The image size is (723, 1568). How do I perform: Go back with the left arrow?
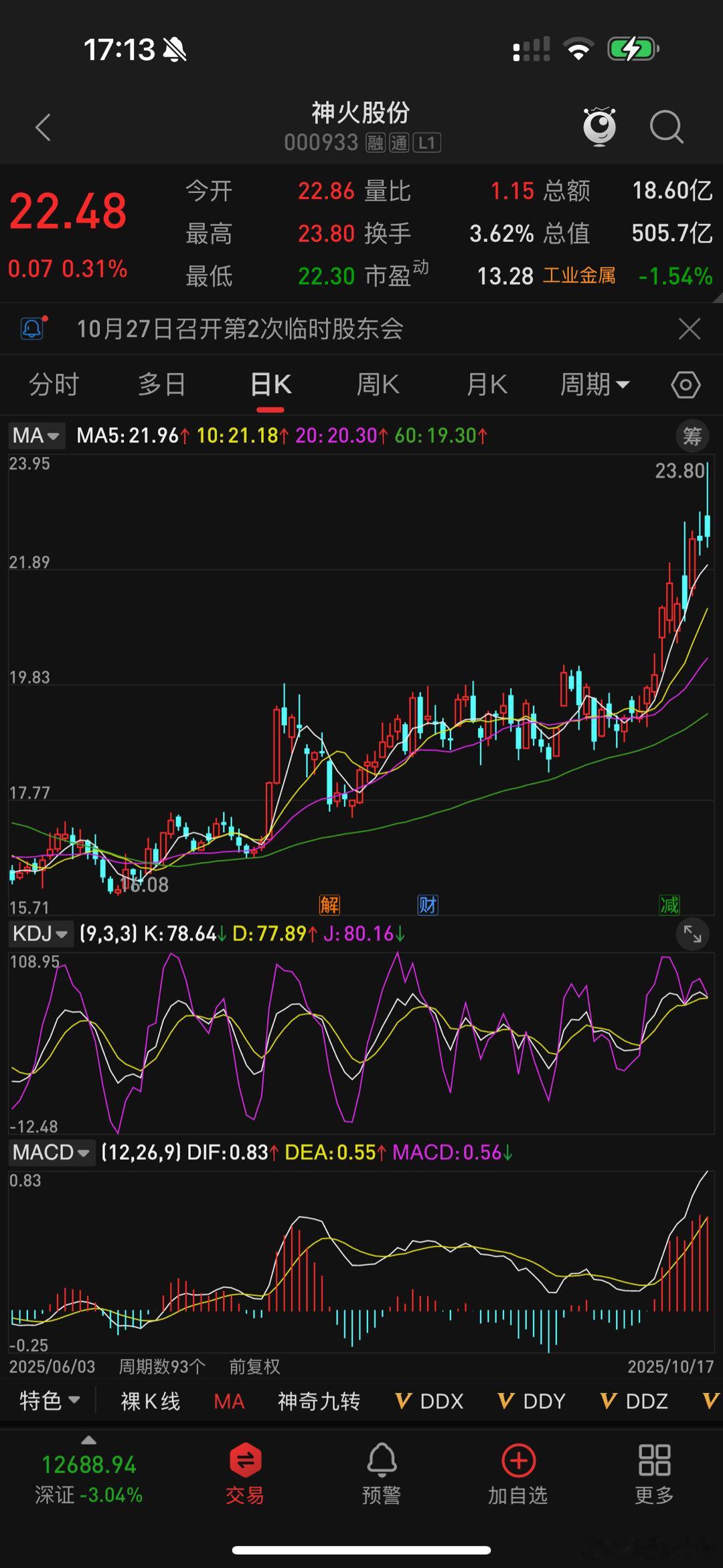tap(44, 127)
